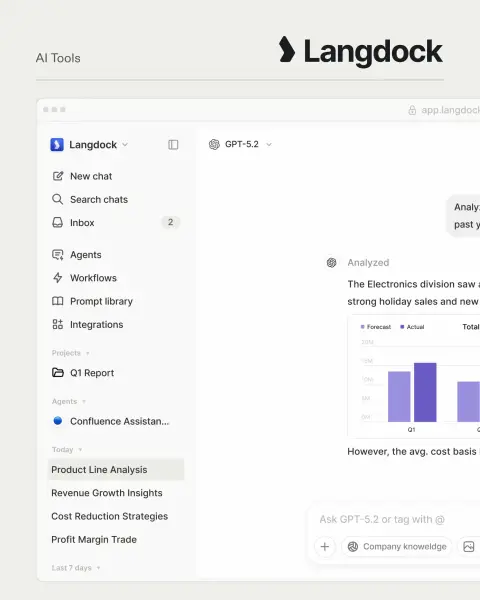Click the Langdock workspace logo icon
The height and width of the screenshot is (600, 480).
[57, 145]
